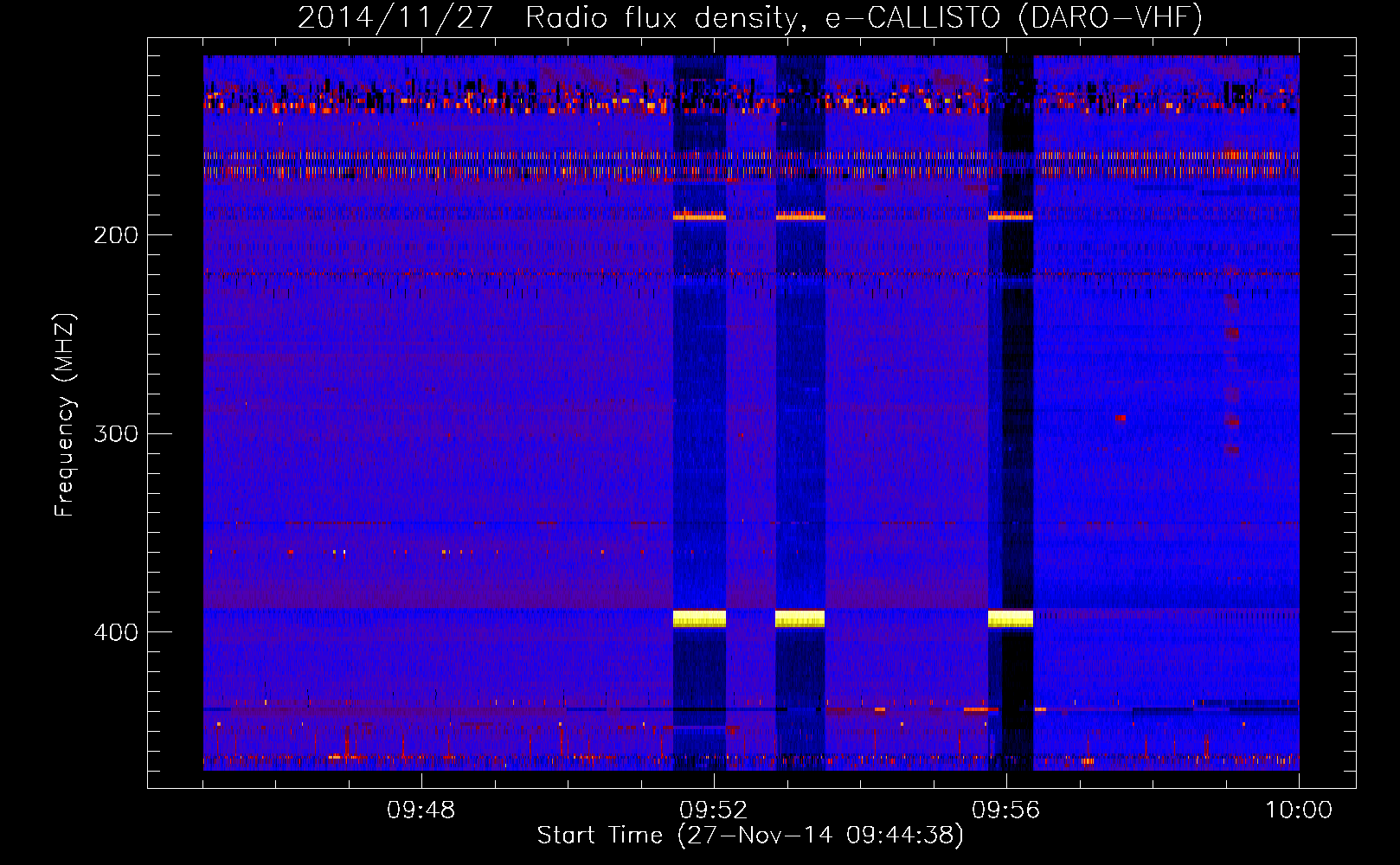Viewport: 1400px width, 865px height.
Task: Click the "09:52" time tick label
Action: [714, 811]
